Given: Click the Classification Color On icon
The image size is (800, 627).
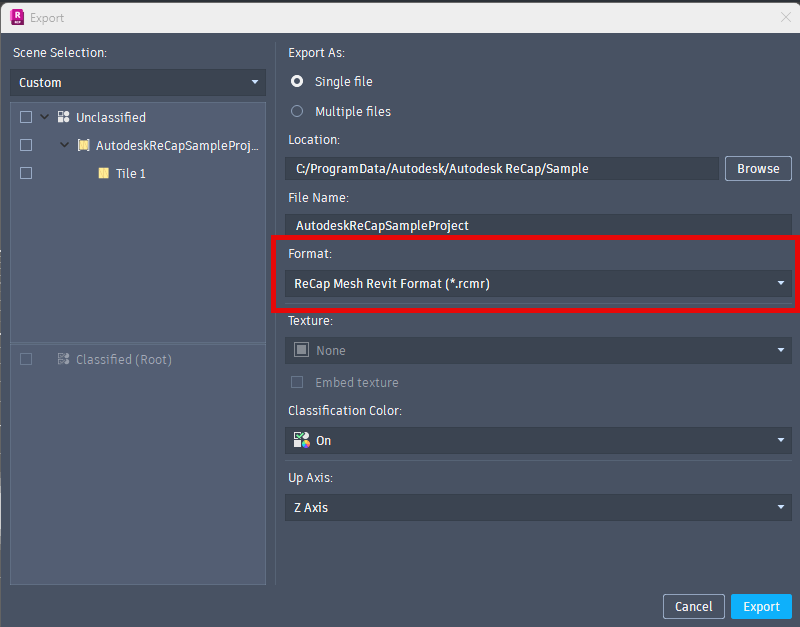Looking at the screenshot, I should [302, 440].
